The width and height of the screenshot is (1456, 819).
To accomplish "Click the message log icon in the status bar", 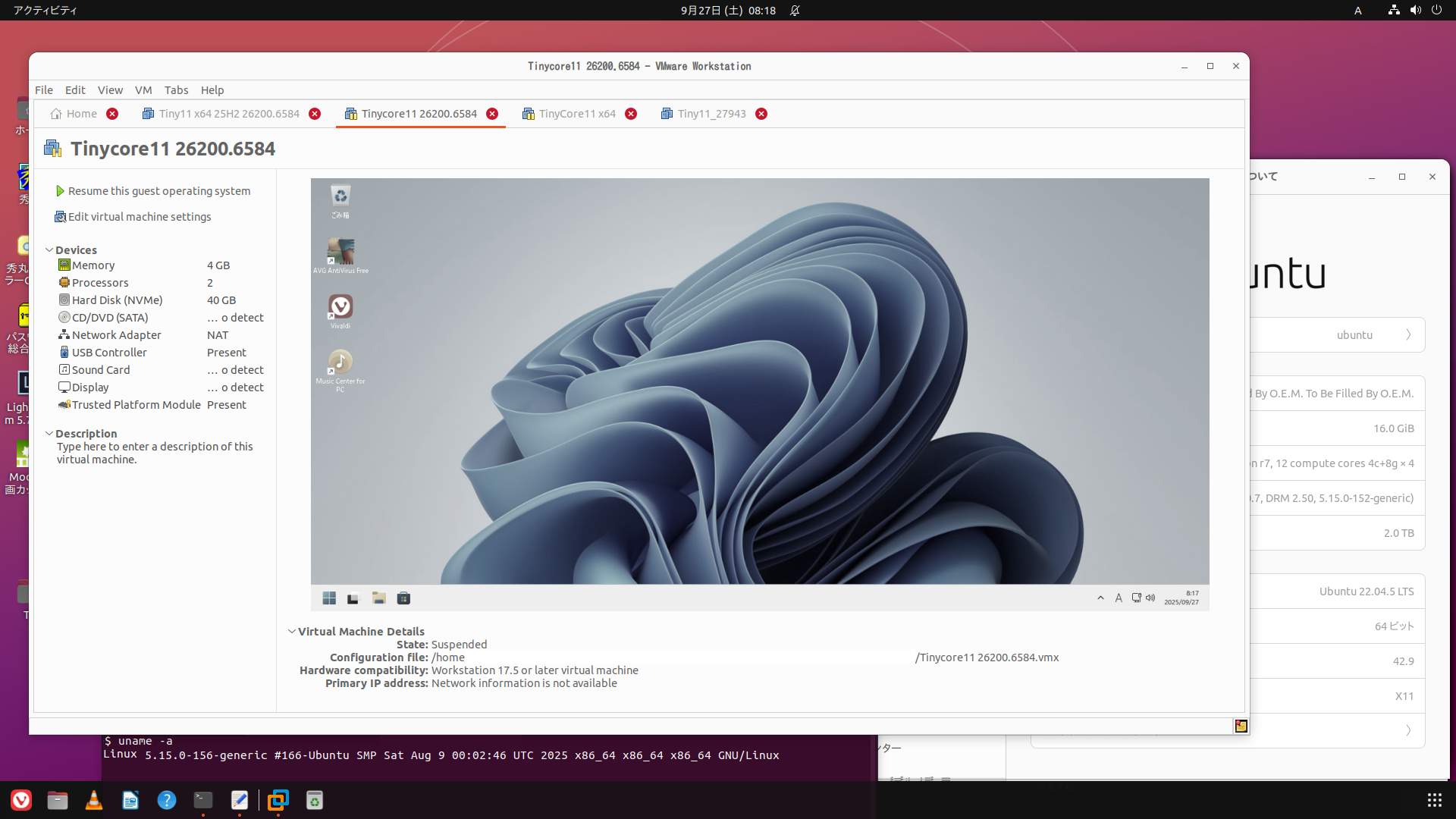I will tap(1241, 726).
